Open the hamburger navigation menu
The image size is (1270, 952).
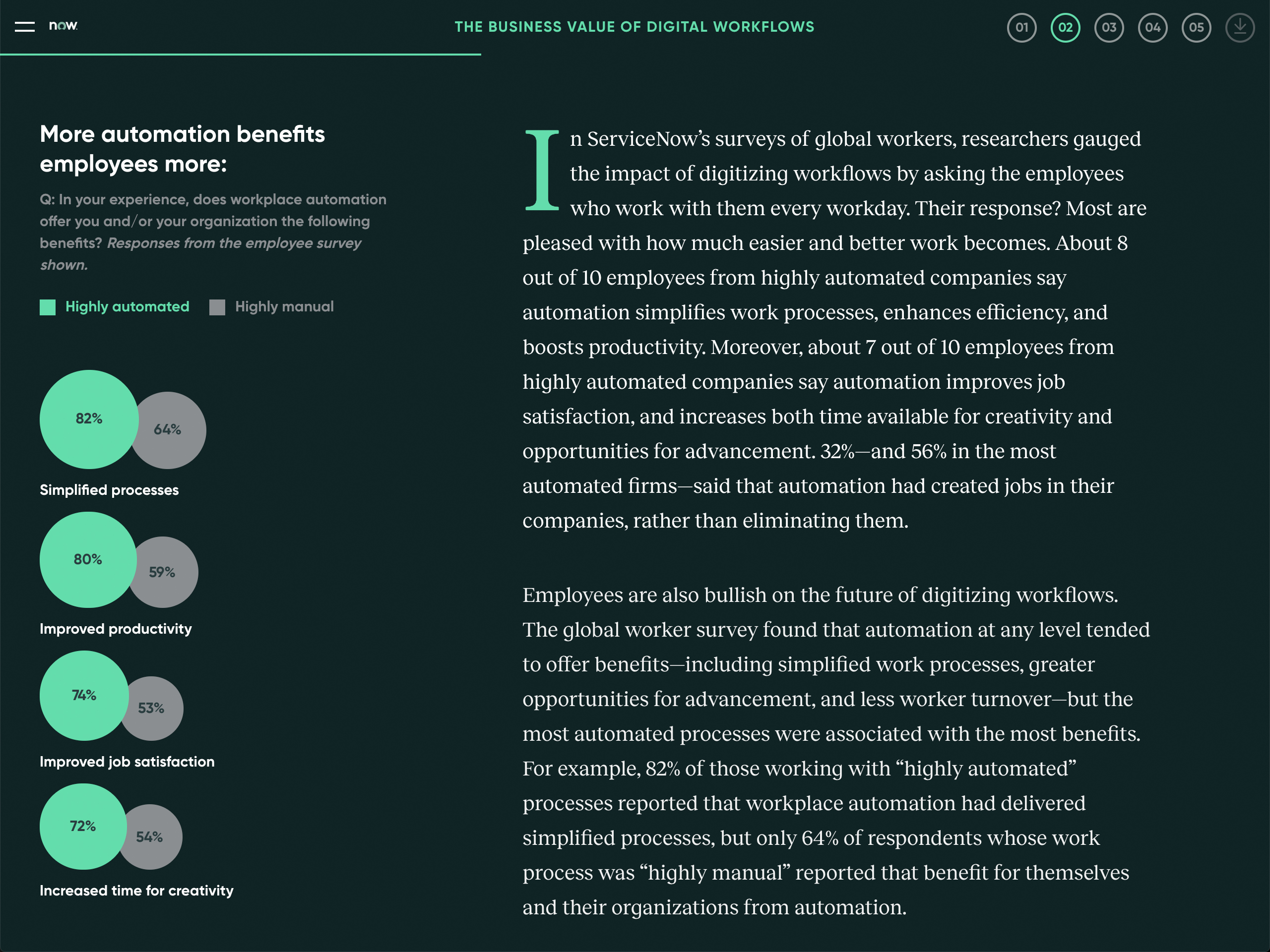[24, 26]
